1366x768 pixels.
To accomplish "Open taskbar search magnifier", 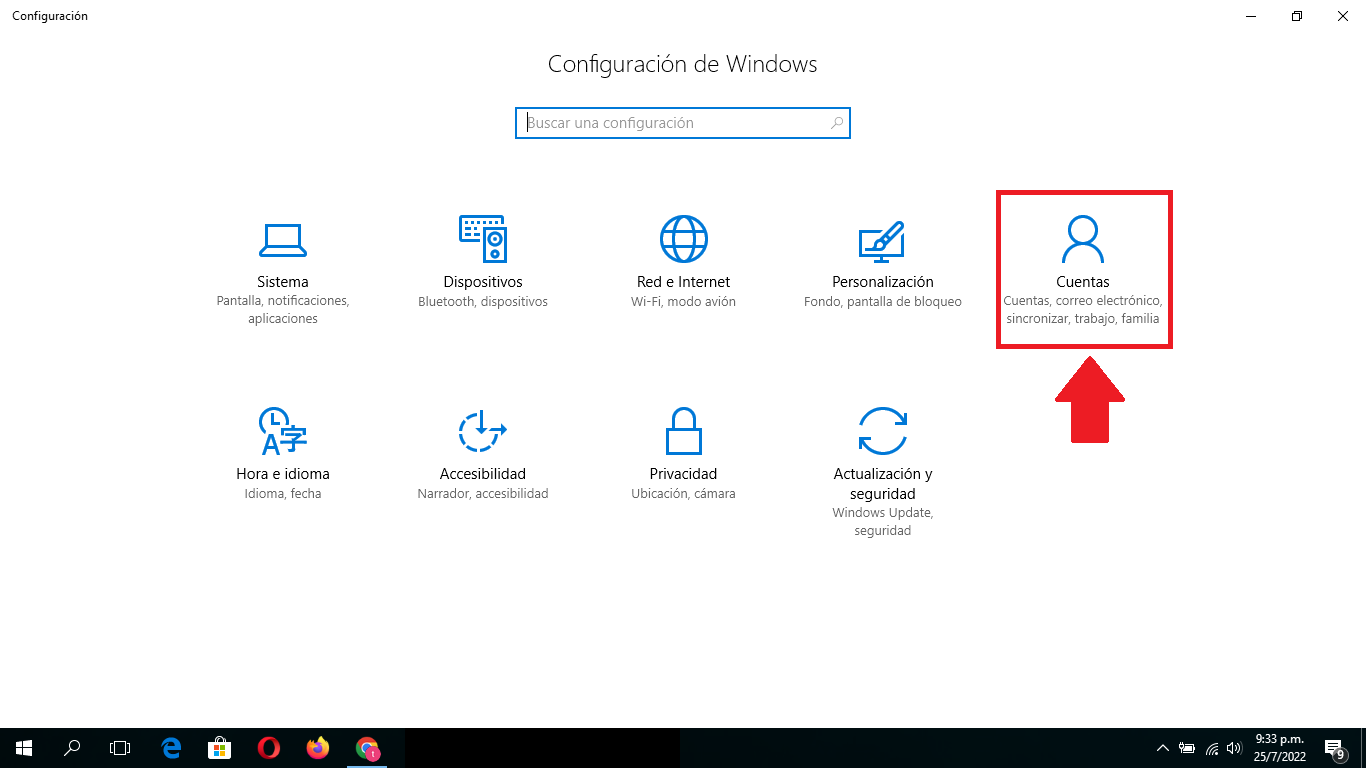I will click(72, 748).
